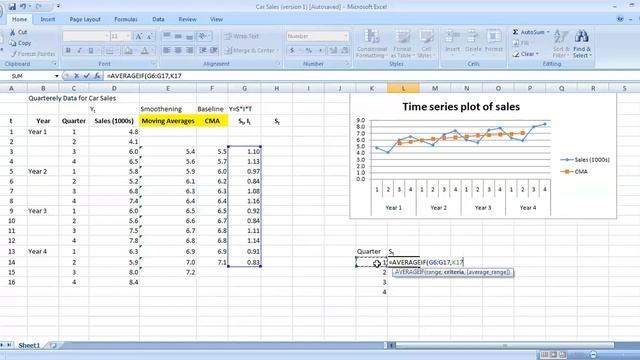Click the yellow Moving Averages header cell
640x360 pixels.
coord(168,121)
